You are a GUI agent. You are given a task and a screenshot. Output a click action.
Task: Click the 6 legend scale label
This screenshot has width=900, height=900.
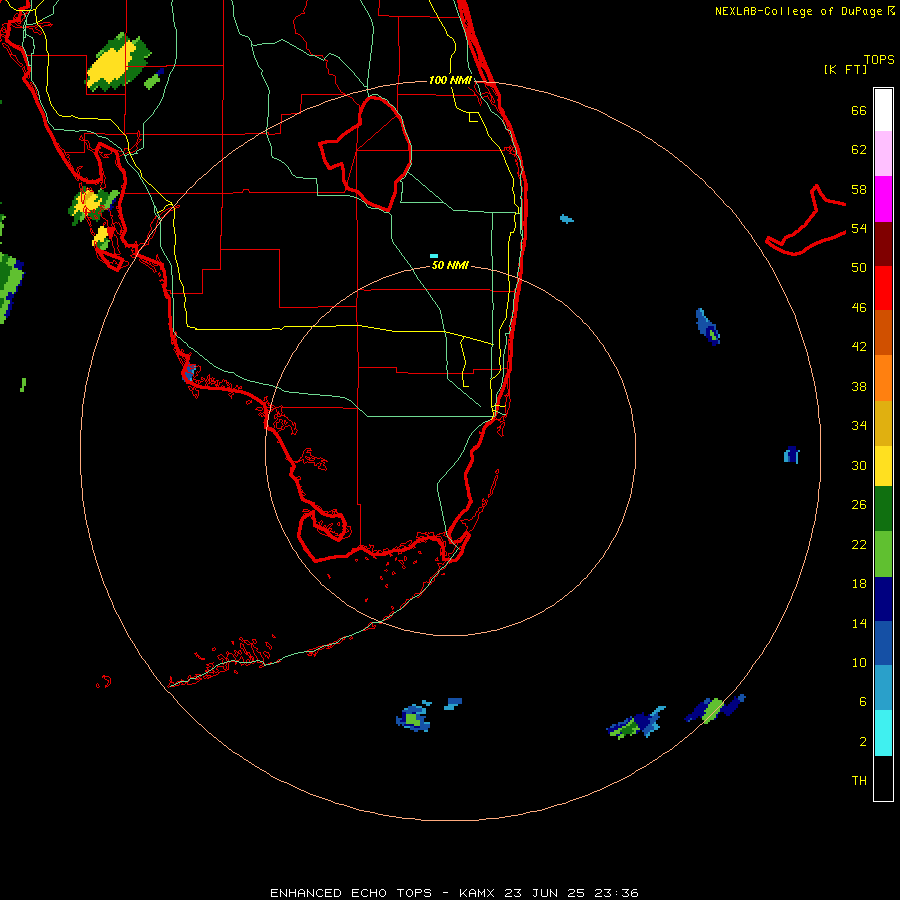coord(863,702)
